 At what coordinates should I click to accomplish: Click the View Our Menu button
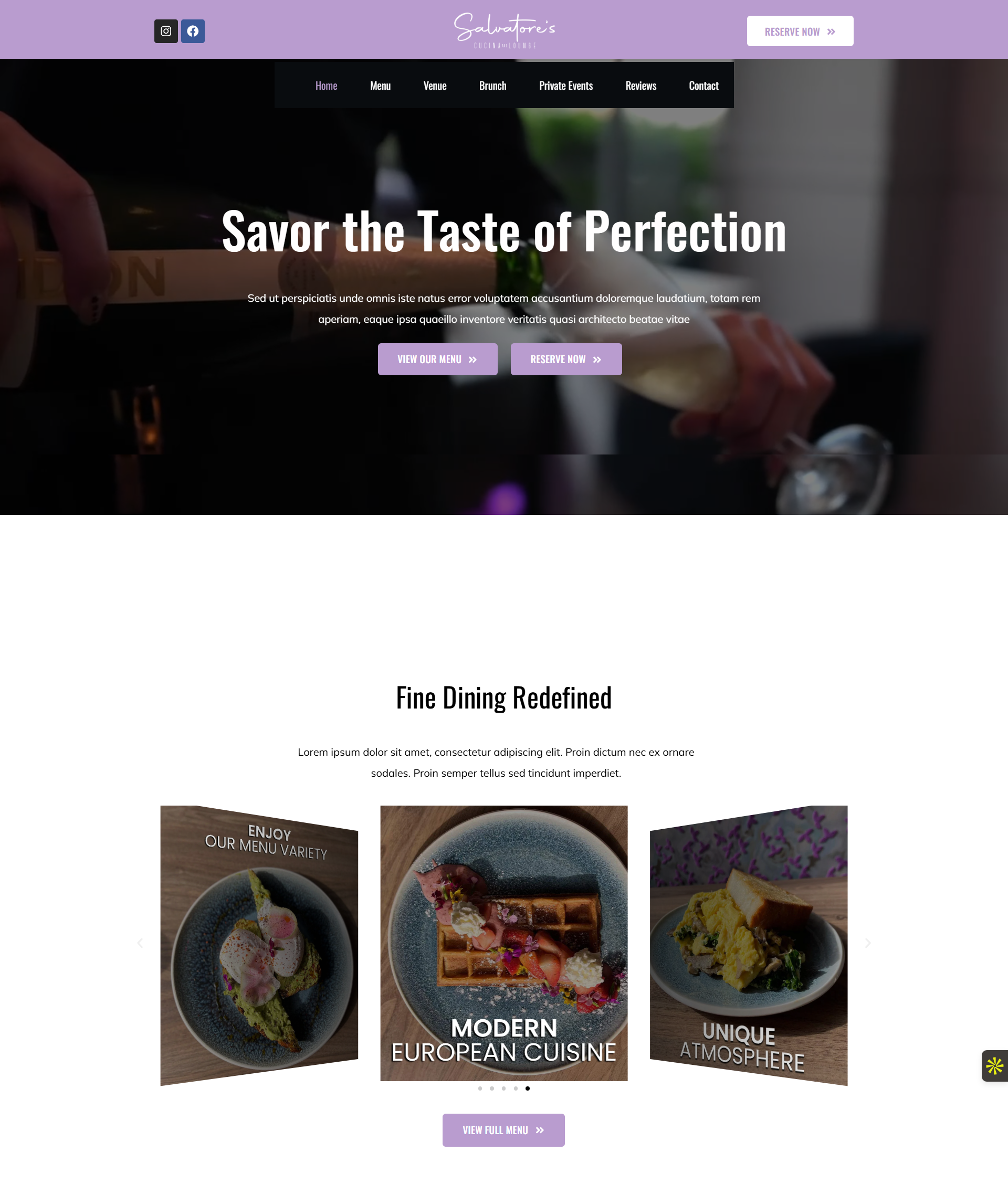[x=438, y=360]
